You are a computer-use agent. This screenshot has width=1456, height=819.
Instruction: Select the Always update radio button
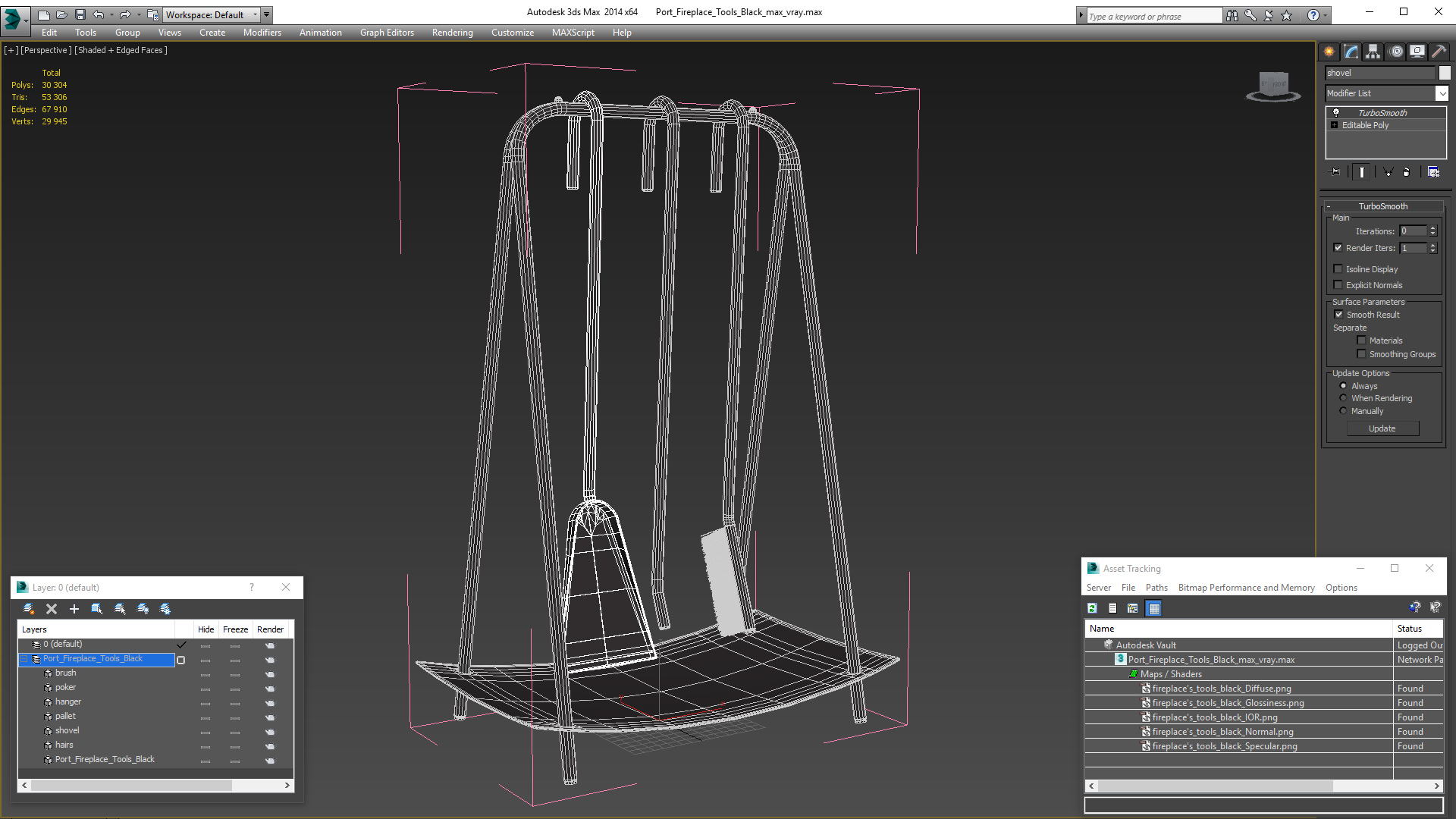(1344, 385)
